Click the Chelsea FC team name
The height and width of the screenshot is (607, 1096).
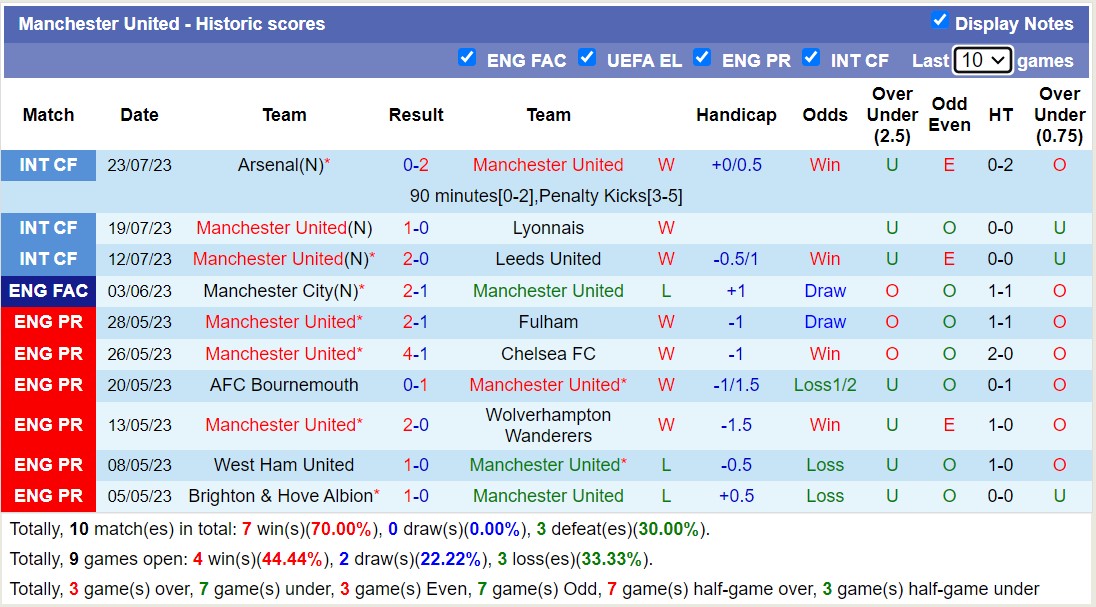[548, 353]
